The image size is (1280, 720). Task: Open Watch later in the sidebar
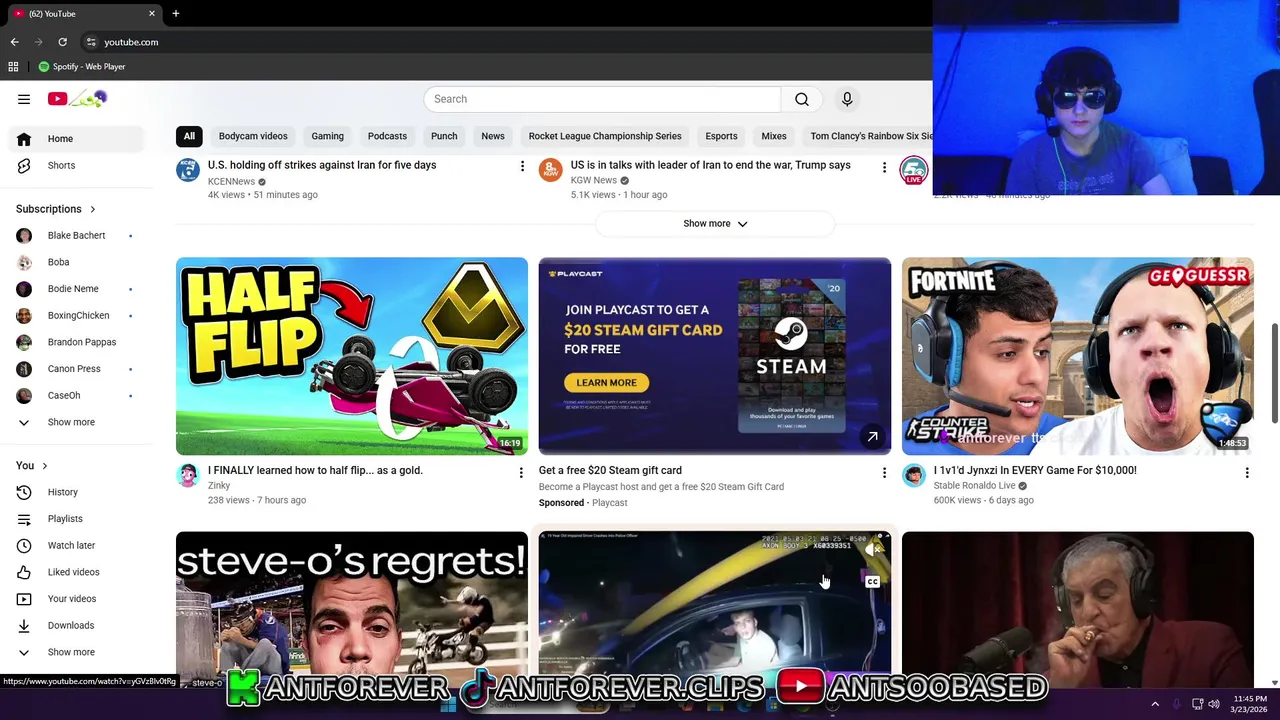pyautogui.click(x=75, y=545)
